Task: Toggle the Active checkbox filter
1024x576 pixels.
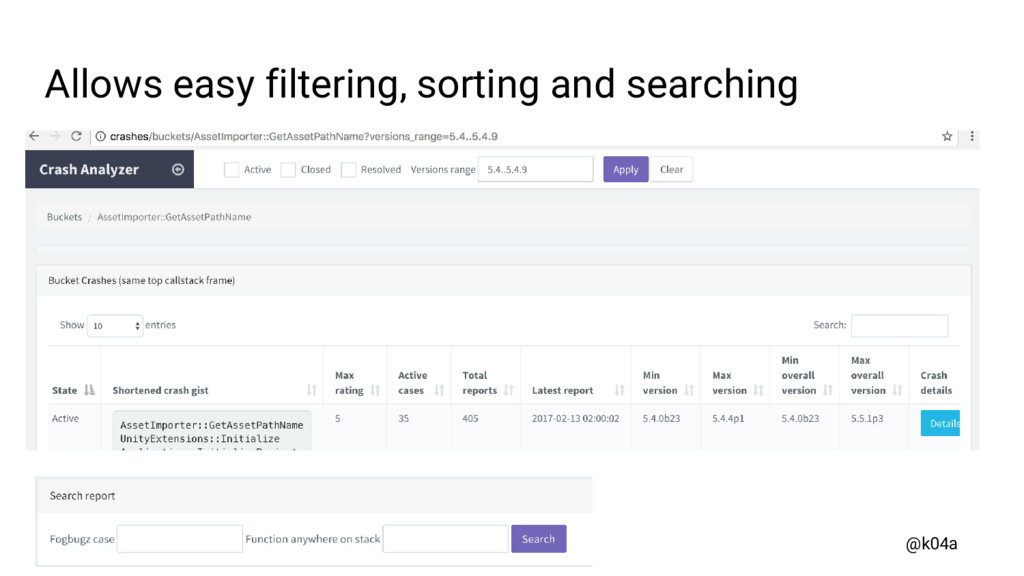Action: pyautogui.click(x=231, y=170)
